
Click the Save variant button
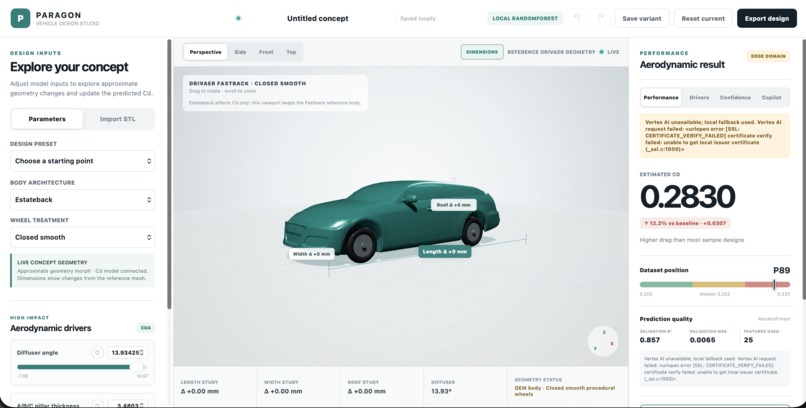point(642,18)
